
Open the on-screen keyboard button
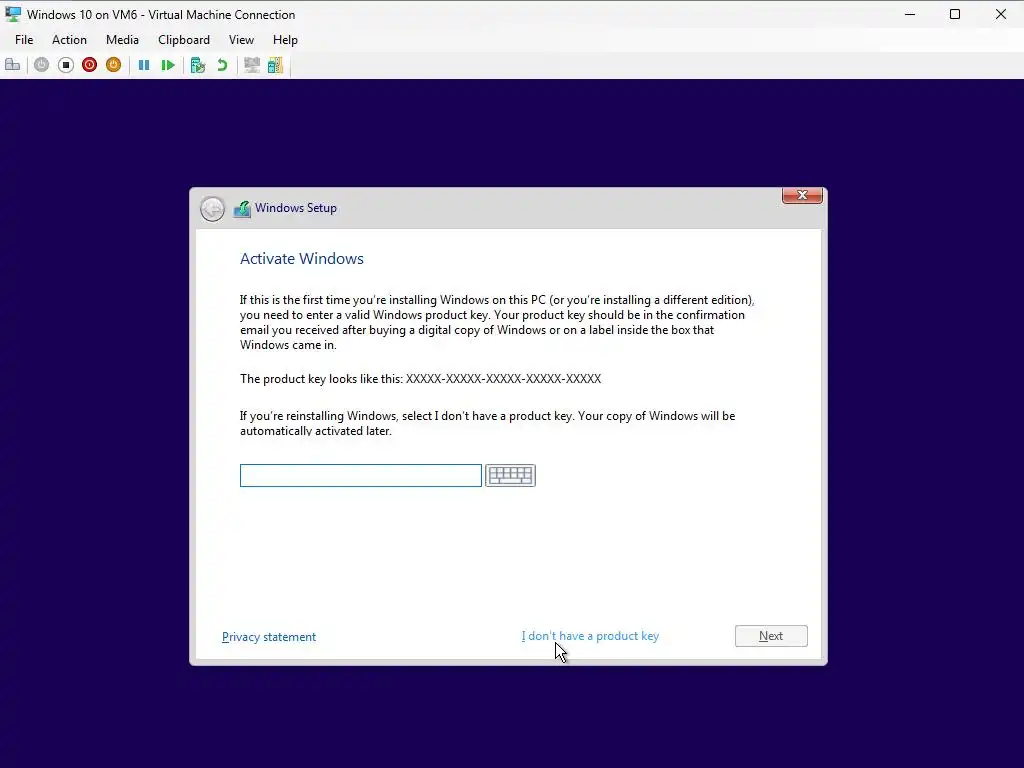click(510, 475)
